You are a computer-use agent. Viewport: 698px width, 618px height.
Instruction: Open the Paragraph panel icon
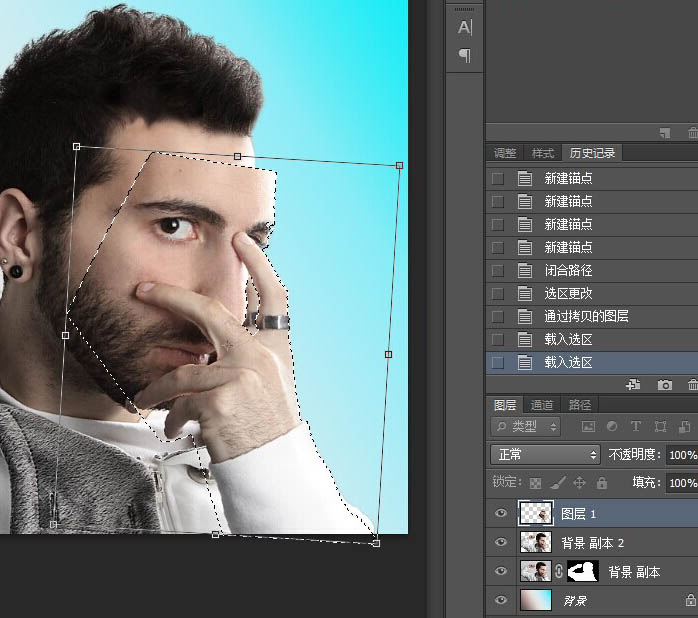point(464,55)
